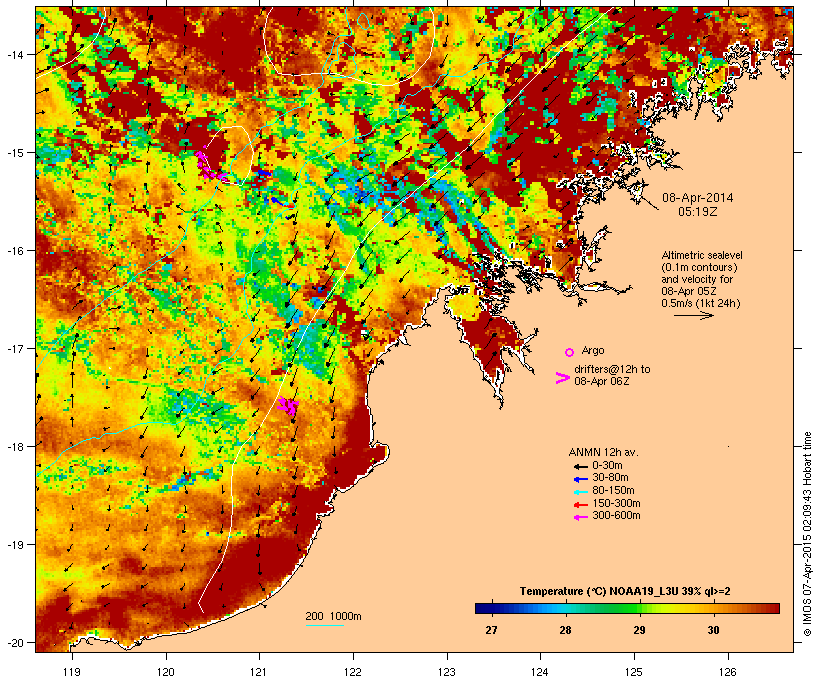Click longitude axis label 124
The image size is (820, 680).
pyautogui.click(x=540, y=672)
